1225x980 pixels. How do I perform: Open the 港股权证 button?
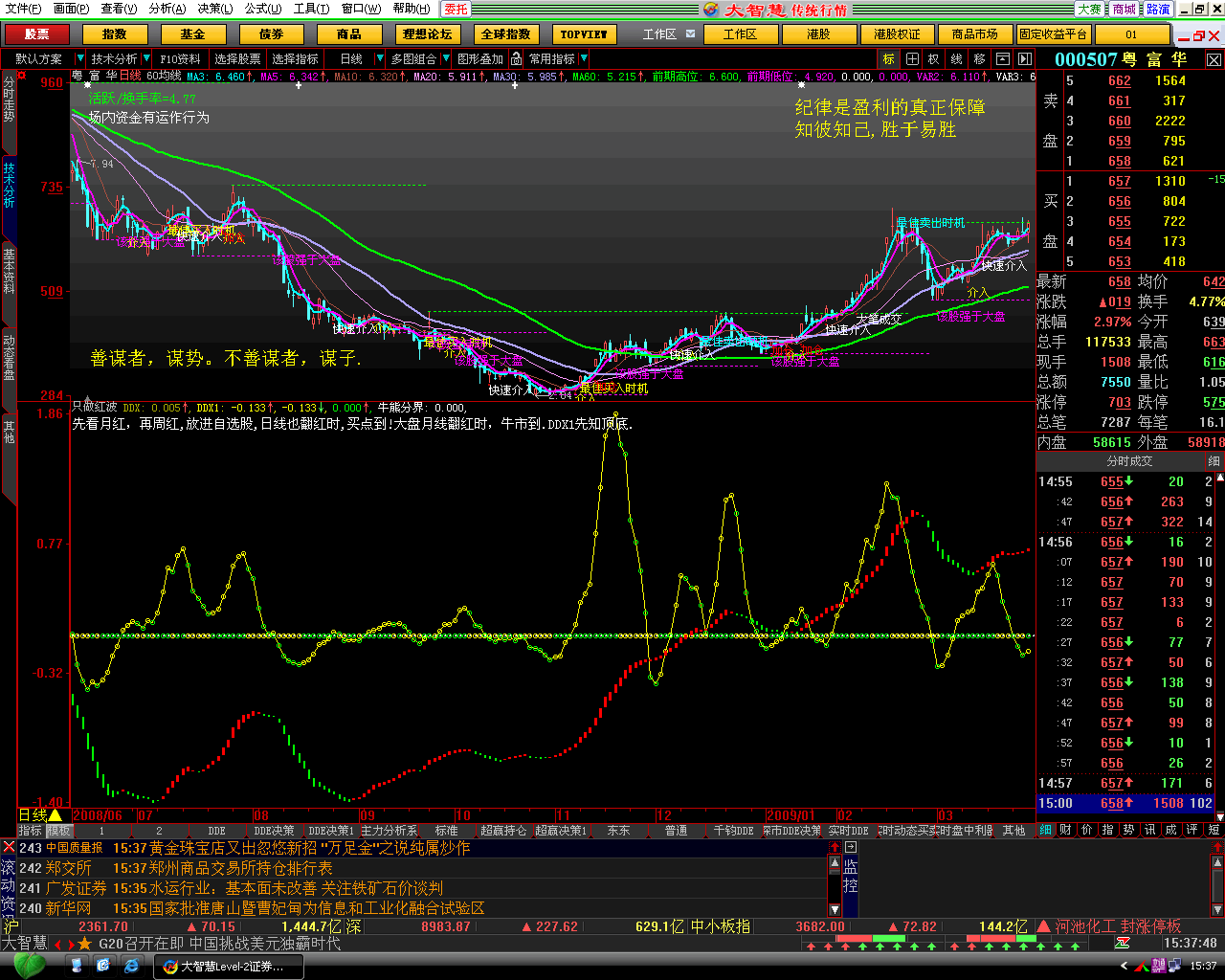pos(897,34)
